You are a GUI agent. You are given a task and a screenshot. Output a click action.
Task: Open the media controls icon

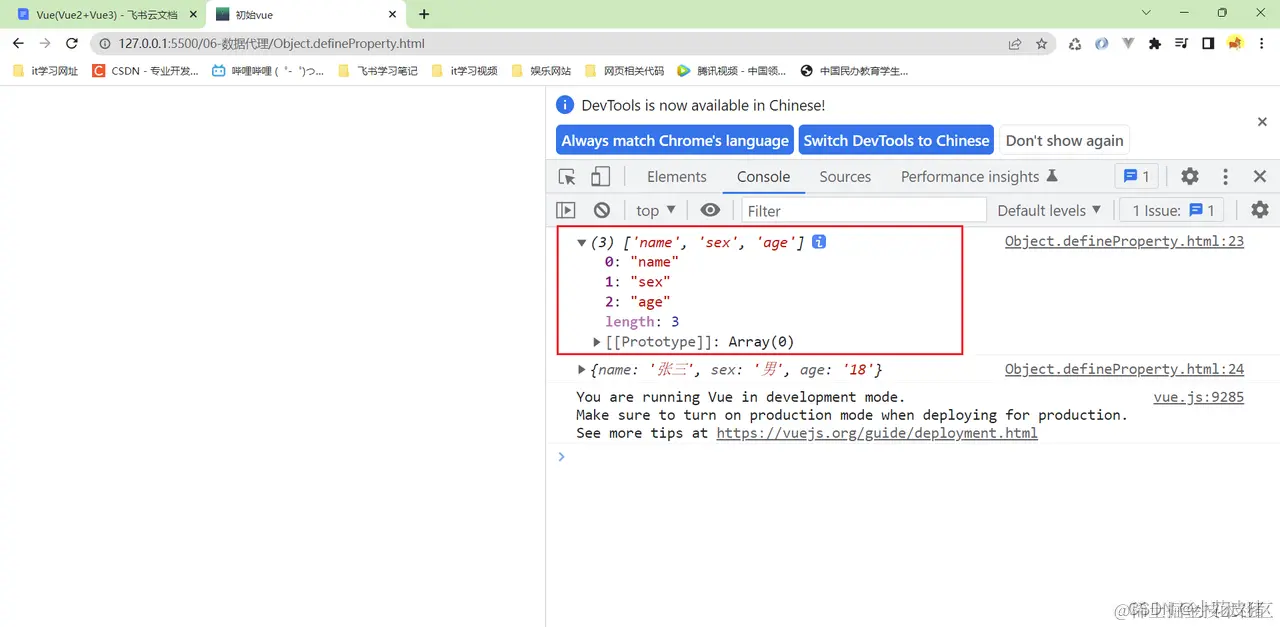point(1181,44)
